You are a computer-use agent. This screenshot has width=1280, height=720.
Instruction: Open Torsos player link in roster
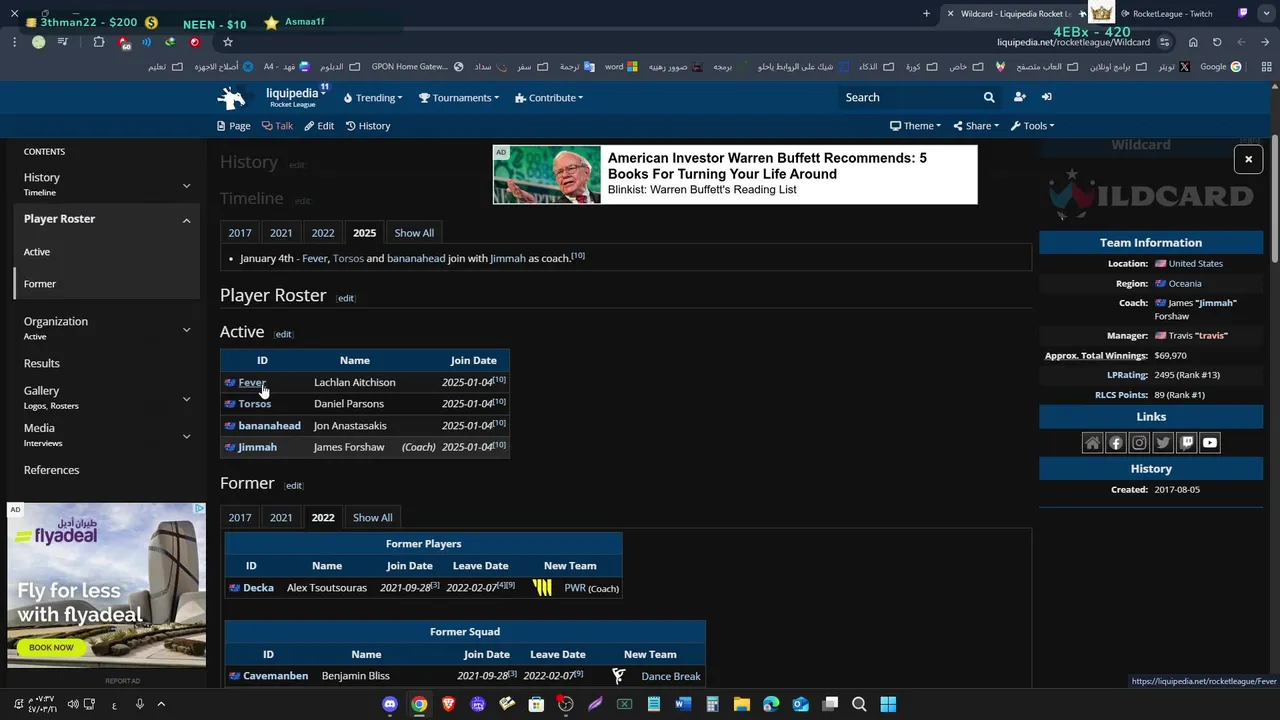254,404
